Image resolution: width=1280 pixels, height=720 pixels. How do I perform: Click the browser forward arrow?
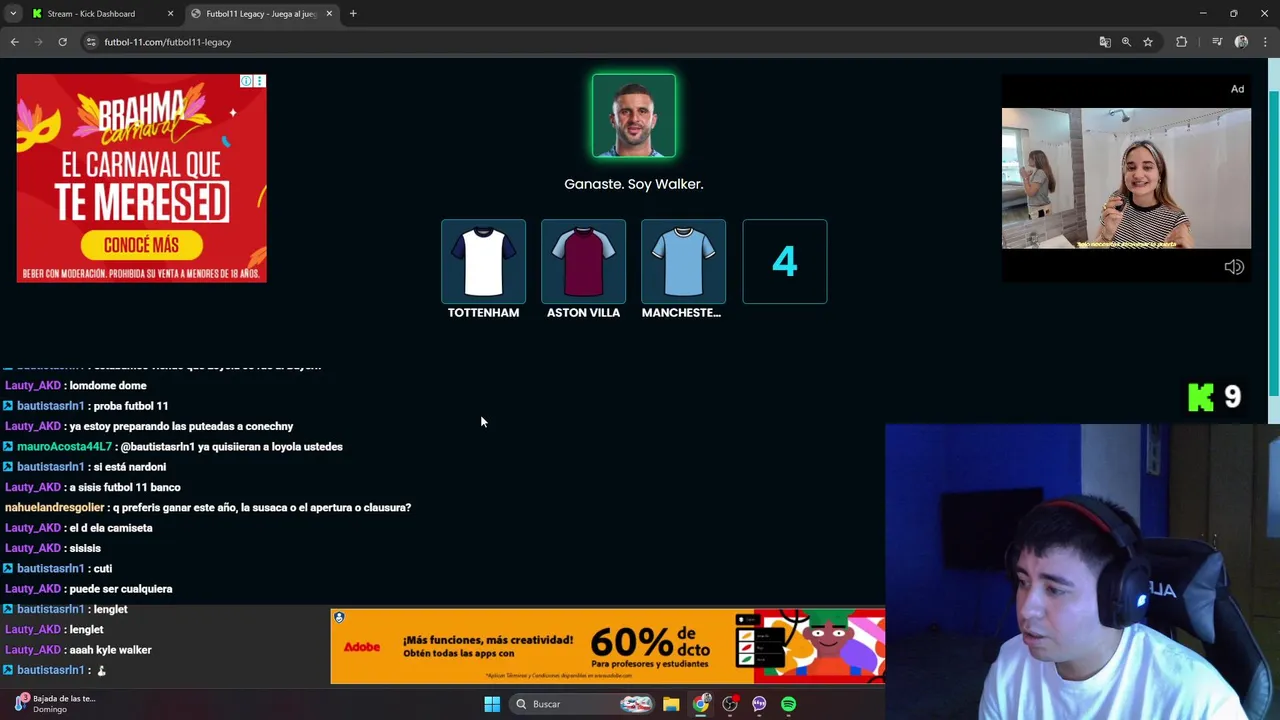point(39,42)
